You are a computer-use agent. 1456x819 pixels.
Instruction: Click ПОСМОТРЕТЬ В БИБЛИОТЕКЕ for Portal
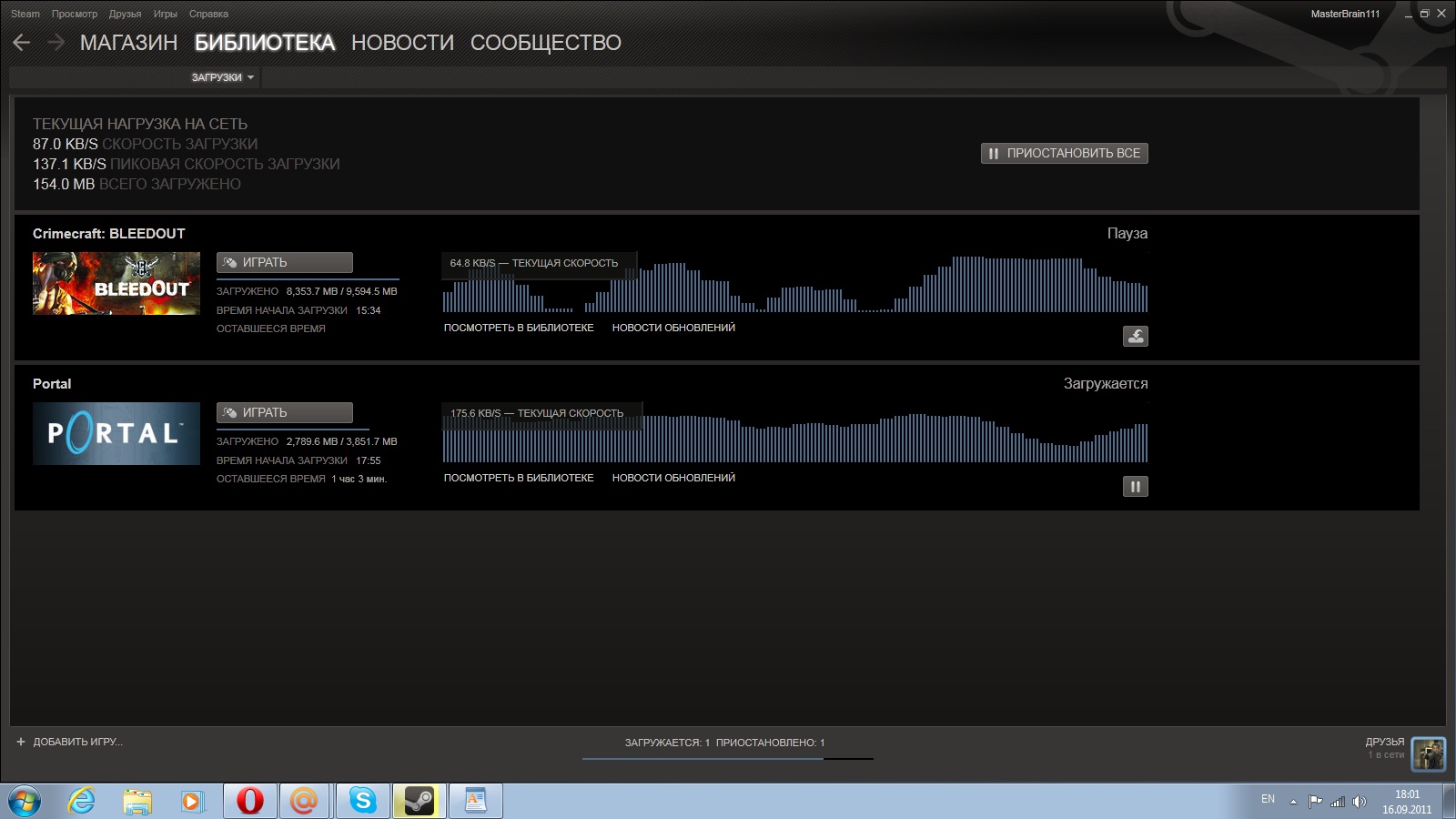coord(519,478)
